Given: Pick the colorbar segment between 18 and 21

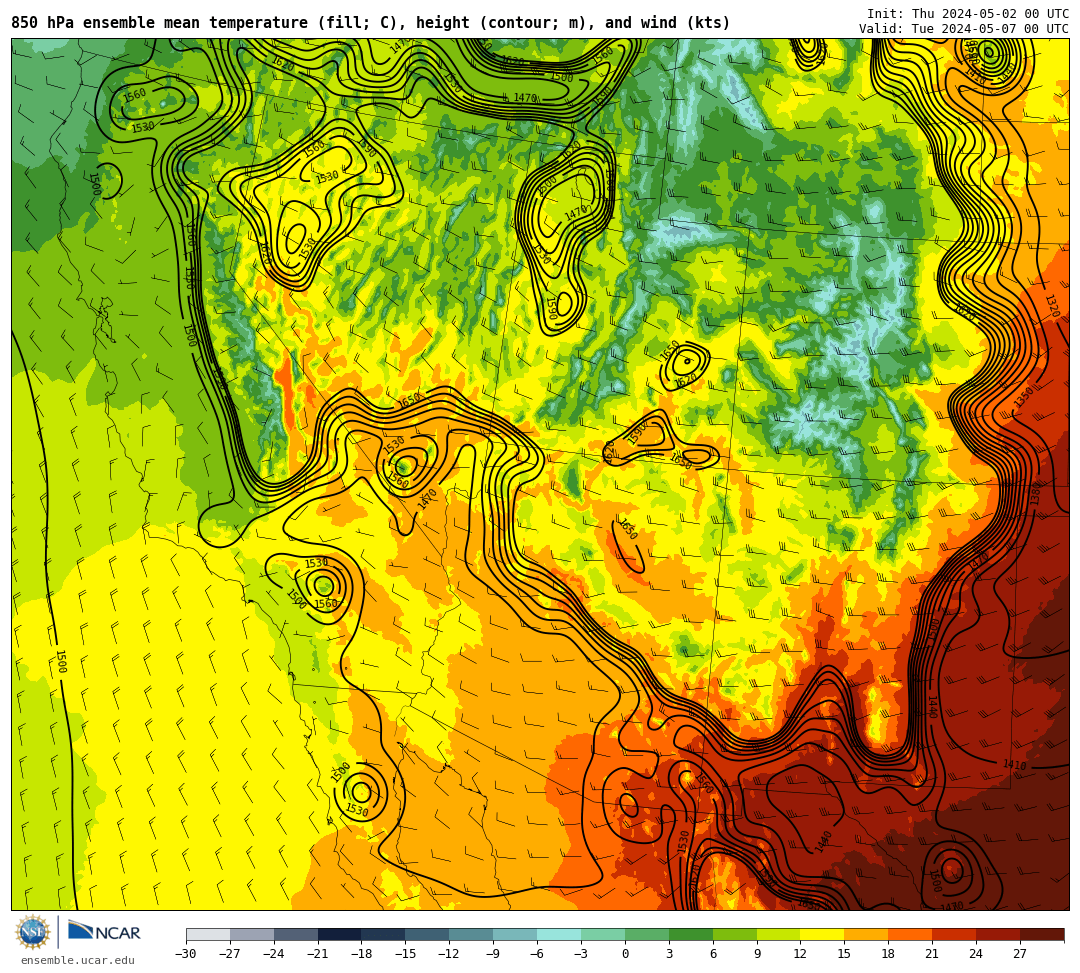Looking at the screenshot, I should (x=911, y=934).
